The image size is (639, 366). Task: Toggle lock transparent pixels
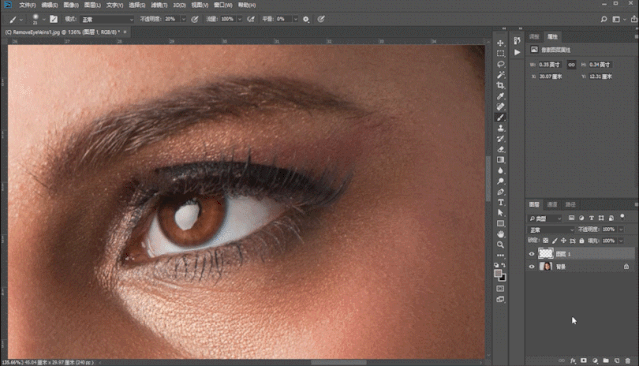pyautogui.click(x=546, y=241)
